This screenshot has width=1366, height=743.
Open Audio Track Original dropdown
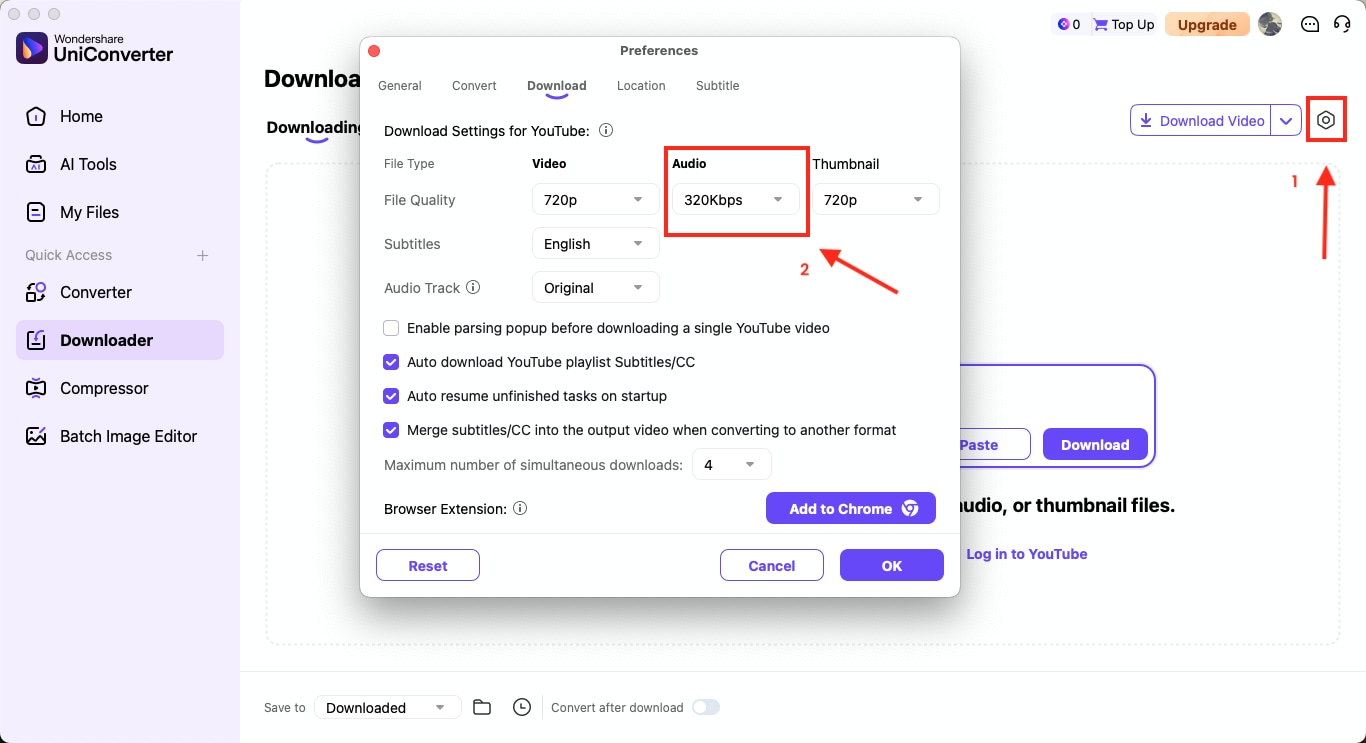[x=596, y=288]
